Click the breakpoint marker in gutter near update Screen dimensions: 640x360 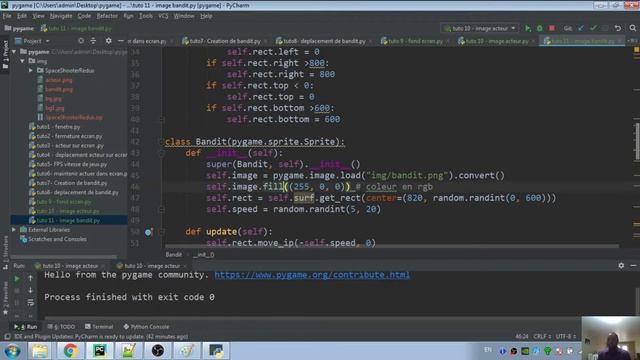pos(149,232)
